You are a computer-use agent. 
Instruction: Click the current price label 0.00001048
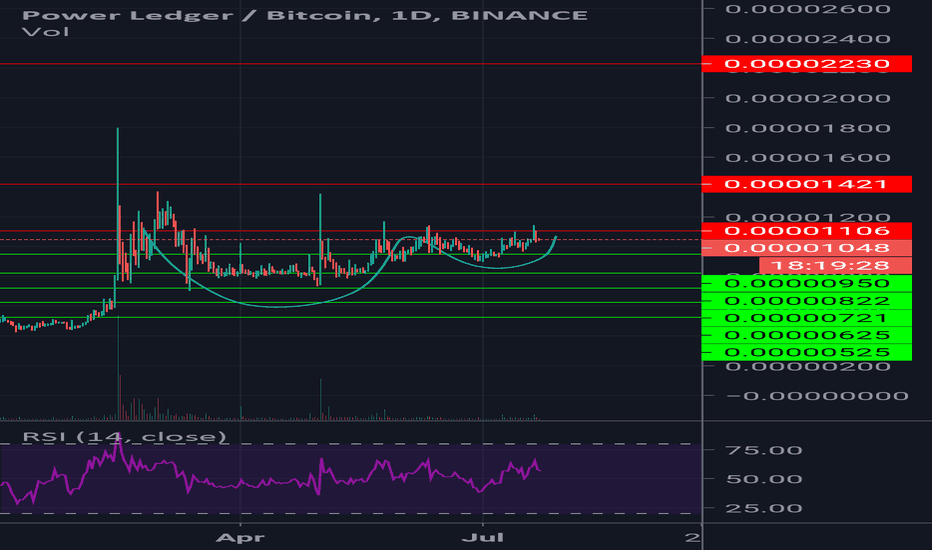[807, 248]
